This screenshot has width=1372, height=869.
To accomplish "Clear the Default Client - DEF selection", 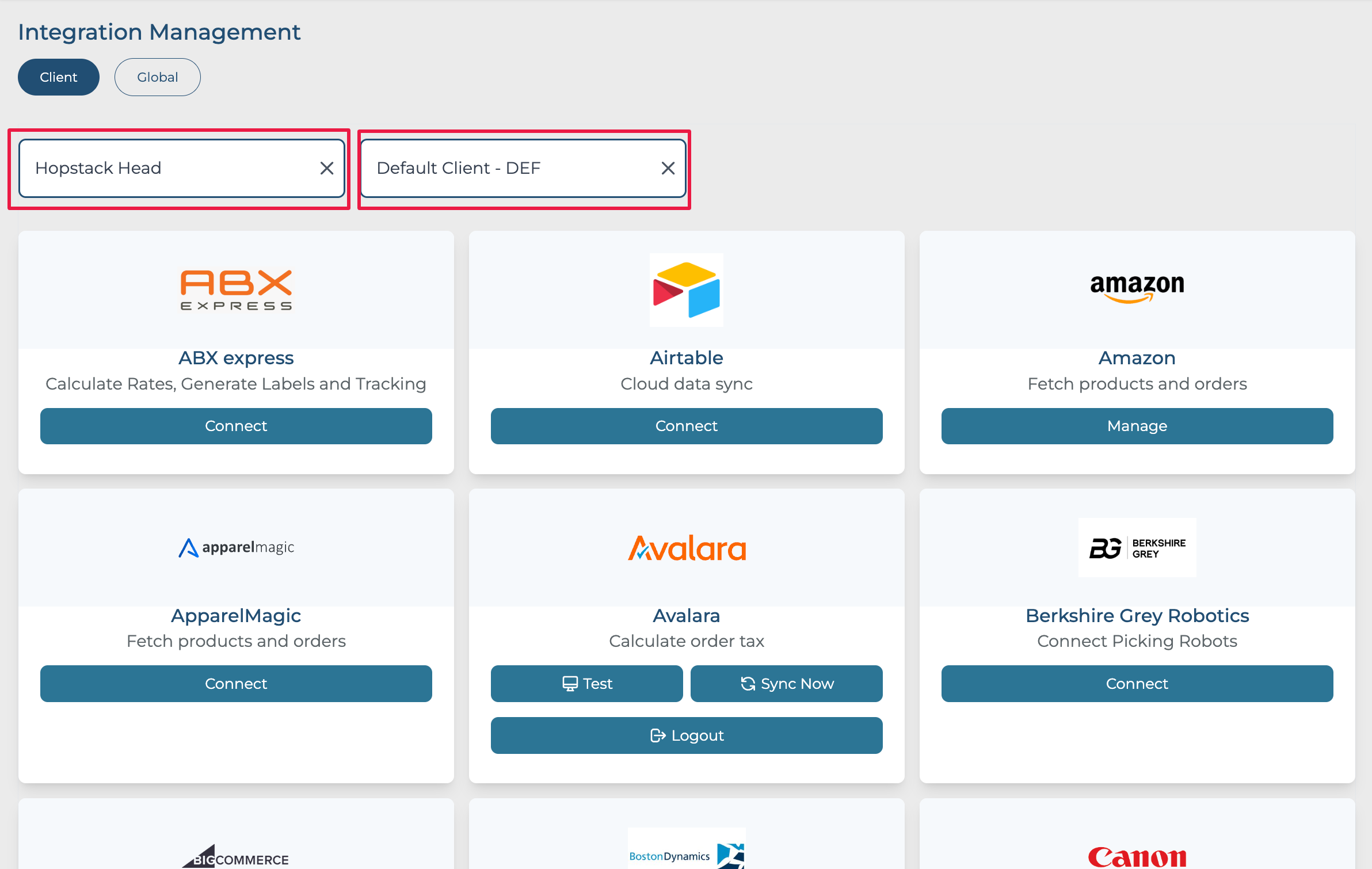I will point(668,168).
